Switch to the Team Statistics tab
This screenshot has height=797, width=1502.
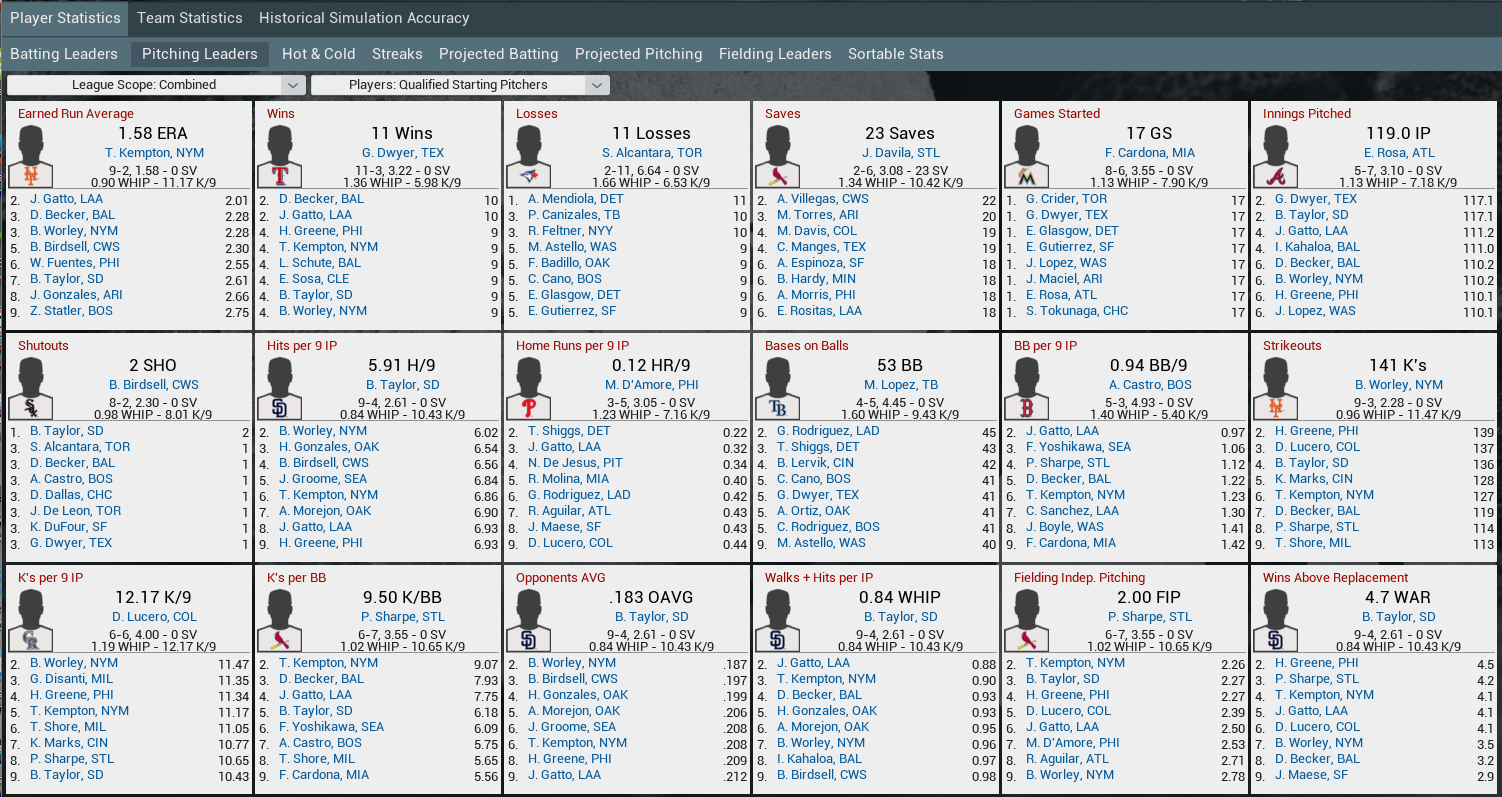tap(189, 18)
